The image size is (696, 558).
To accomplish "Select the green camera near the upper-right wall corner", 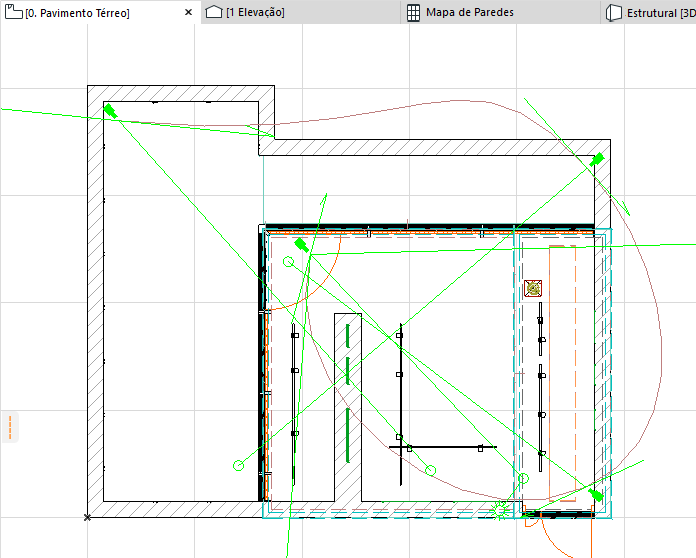I will pyautogui.click(x=597, y=159).
